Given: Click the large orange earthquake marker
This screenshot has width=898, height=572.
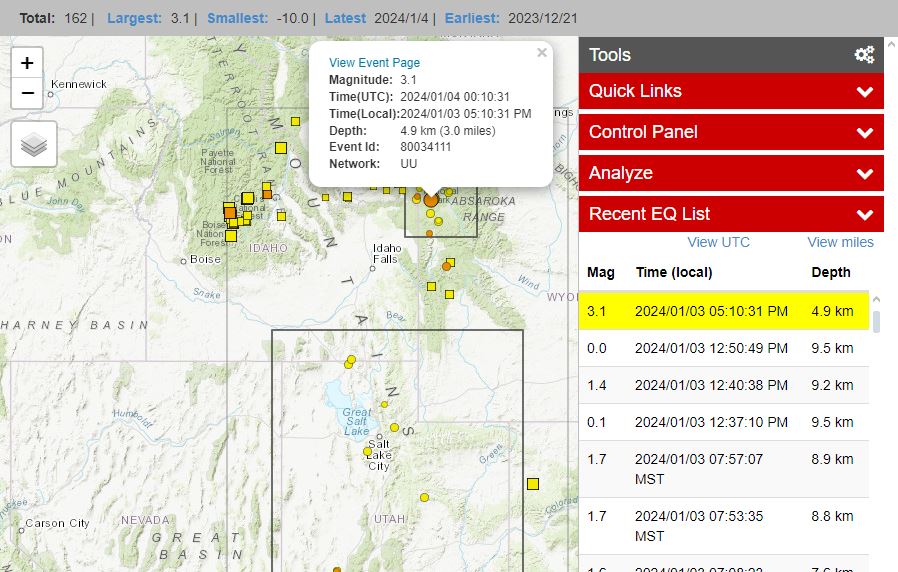Looking at the screenshot, I should click(x=431, y=200).
